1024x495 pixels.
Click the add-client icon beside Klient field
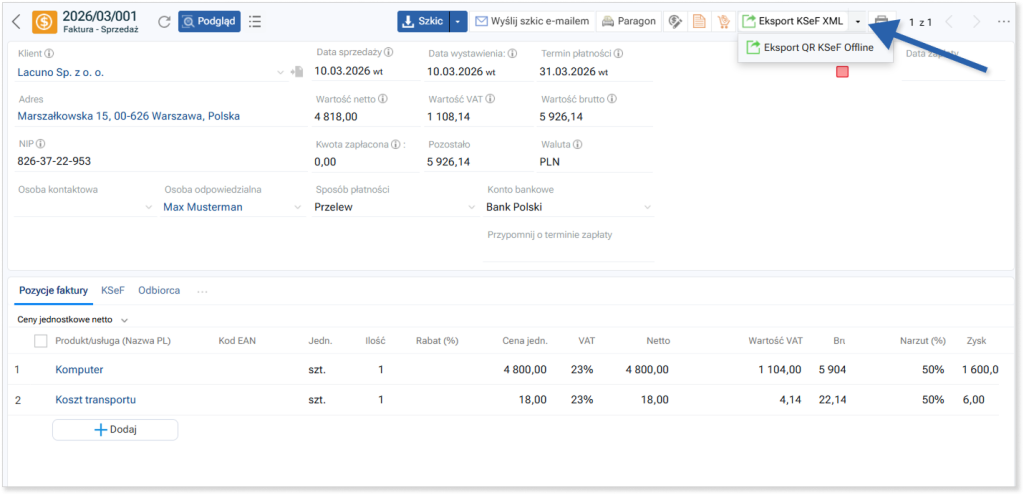296,72
